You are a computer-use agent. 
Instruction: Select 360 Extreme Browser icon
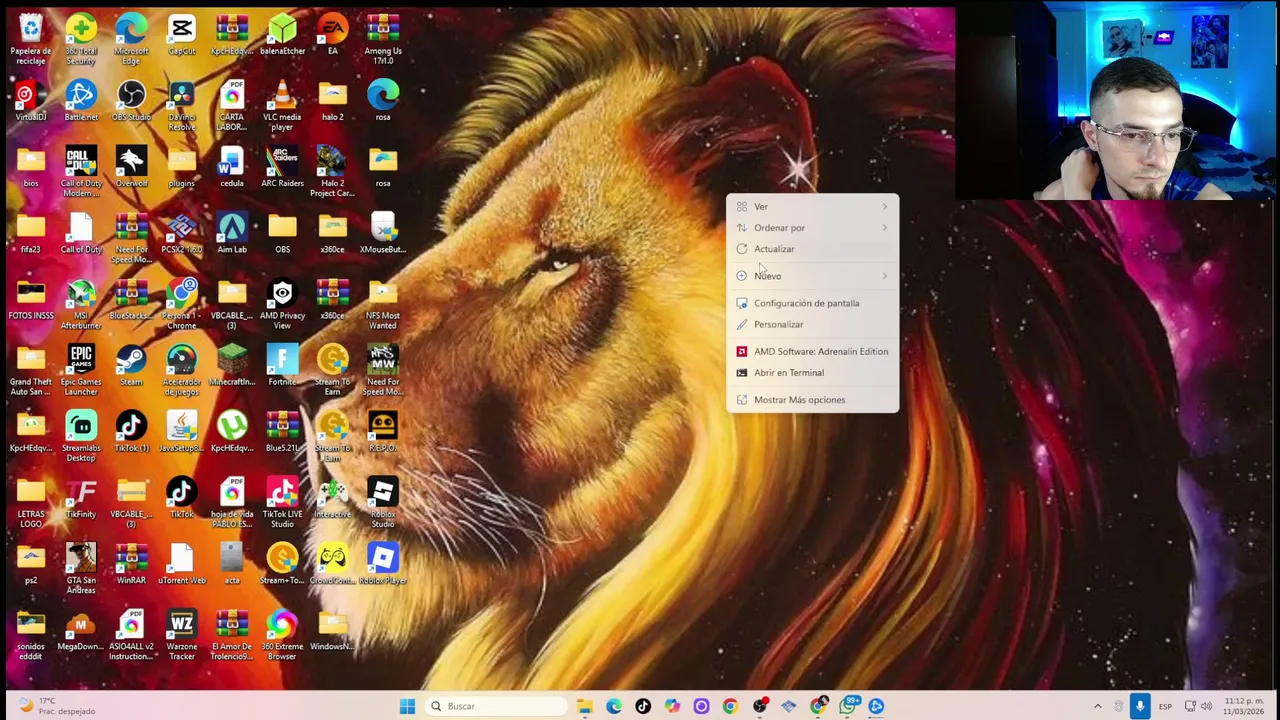(x=282, y=635)
